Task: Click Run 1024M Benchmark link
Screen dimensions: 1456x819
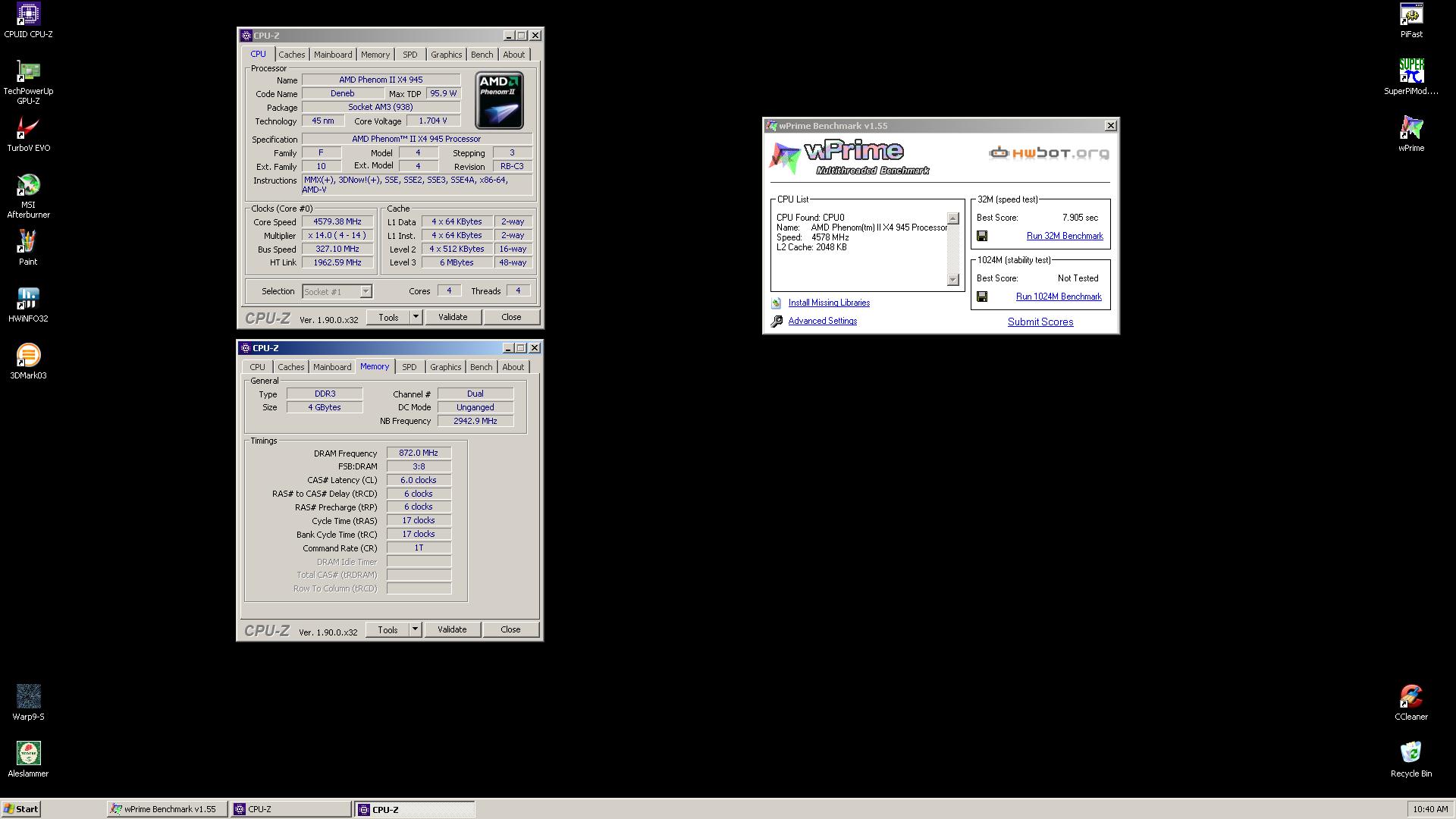Action: click(1059, 297)
